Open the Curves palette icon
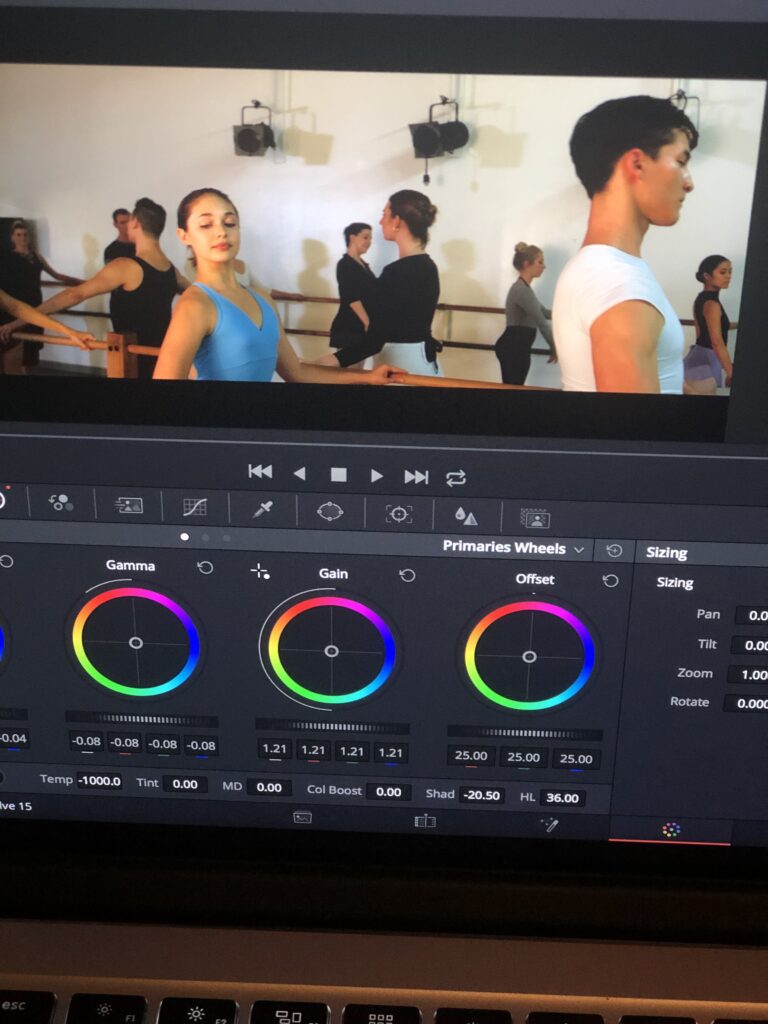 pos(195,507)
